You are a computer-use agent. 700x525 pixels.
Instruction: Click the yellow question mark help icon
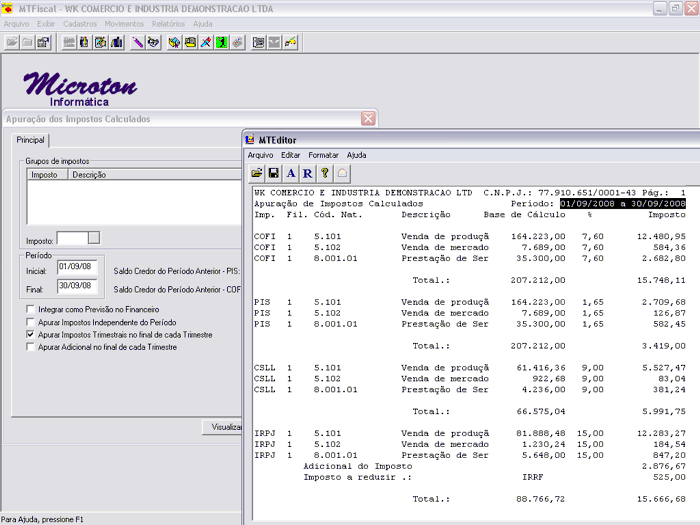coord(325,173)
